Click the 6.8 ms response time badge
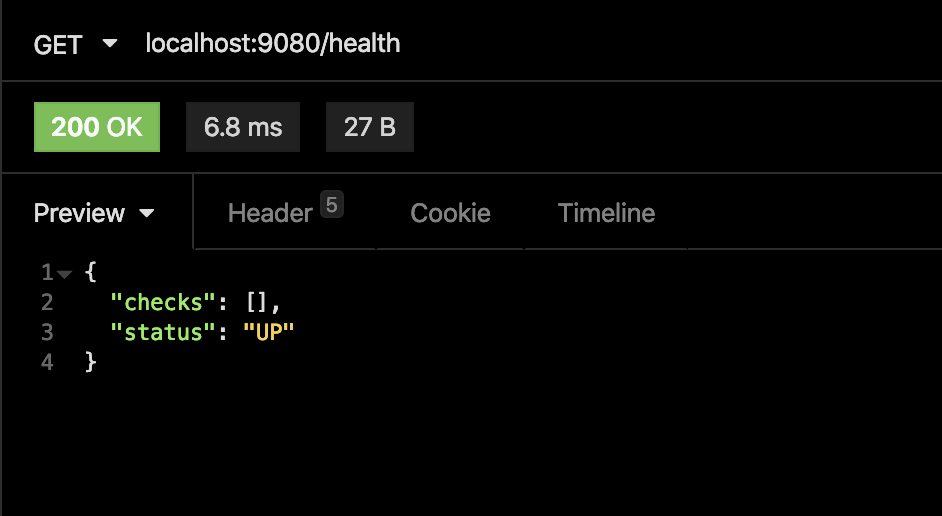Viewport: 942px width, 516px height. [x=243, y=127]
